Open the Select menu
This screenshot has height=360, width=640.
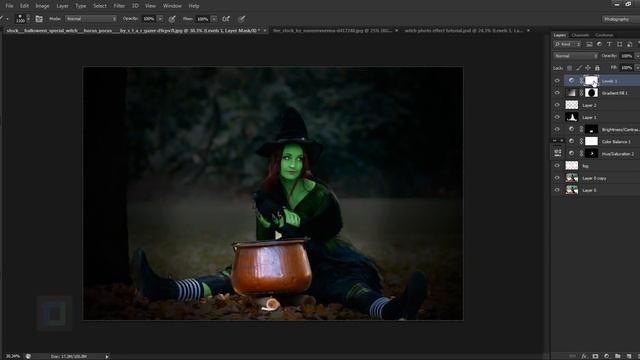tap(100, 6)
